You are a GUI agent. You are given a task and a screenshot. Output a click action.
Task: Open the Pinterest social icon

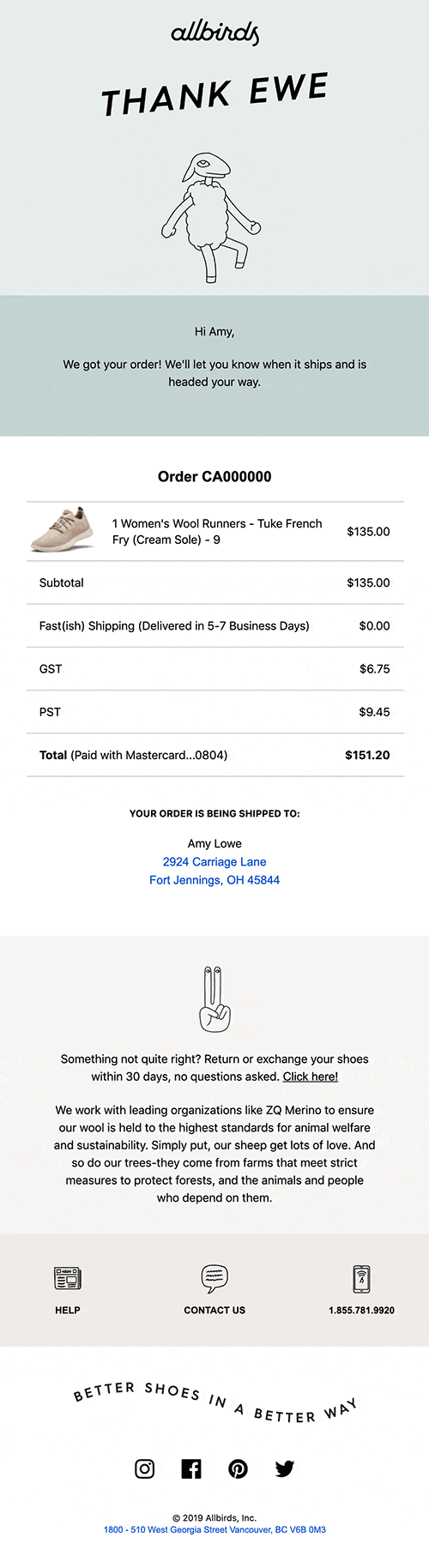point(238,1468)
